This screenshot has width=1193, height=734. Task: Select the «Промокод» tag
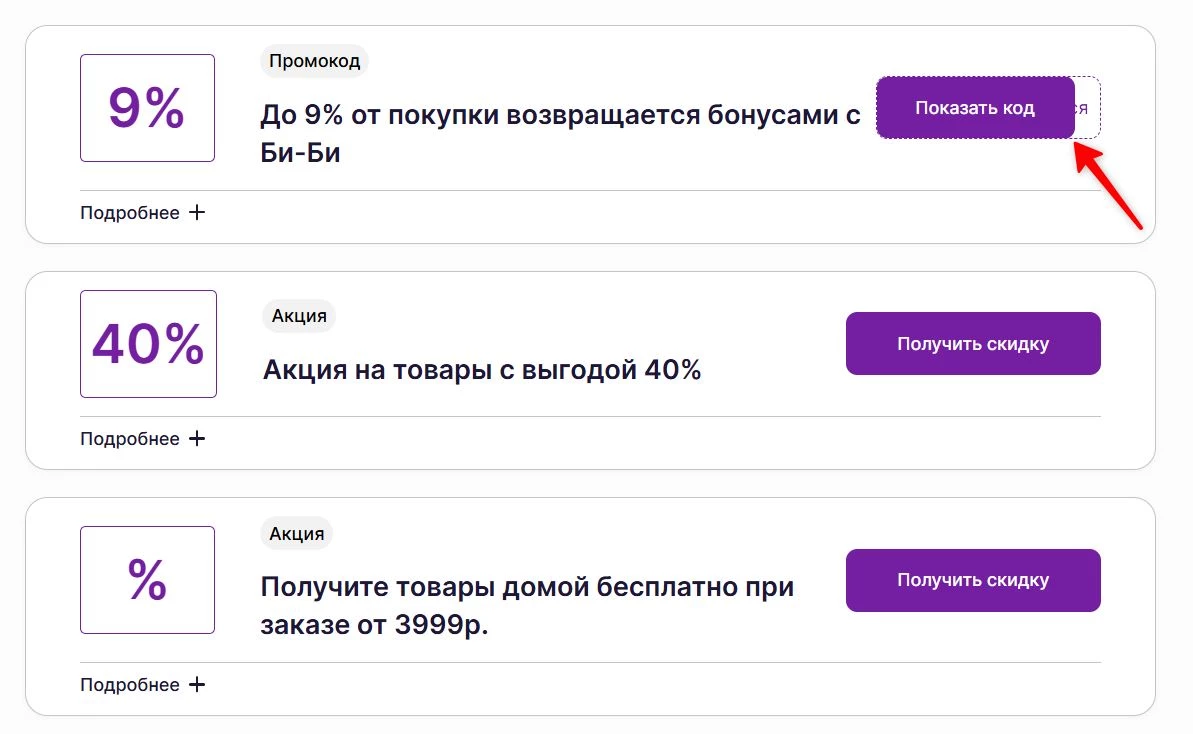coord(314,61)
